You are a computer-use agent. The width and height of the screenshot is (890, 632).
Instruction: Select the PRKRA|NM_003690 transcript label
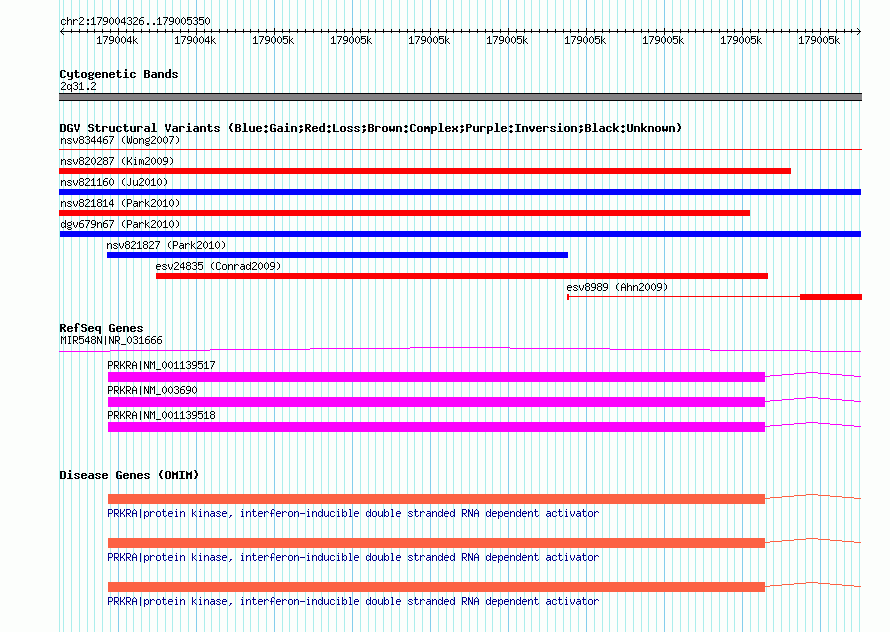click(x=152, y=390)
